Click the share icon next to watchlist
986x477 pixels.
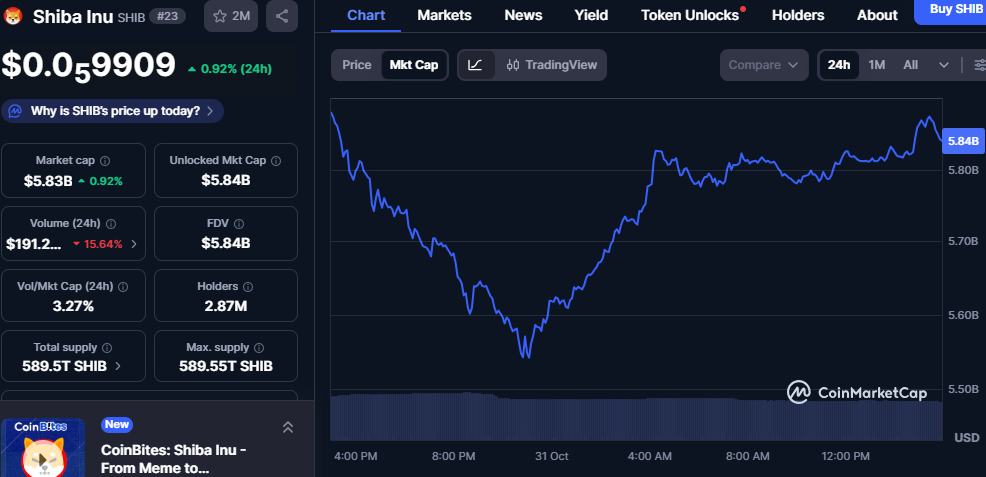[282, 16]
